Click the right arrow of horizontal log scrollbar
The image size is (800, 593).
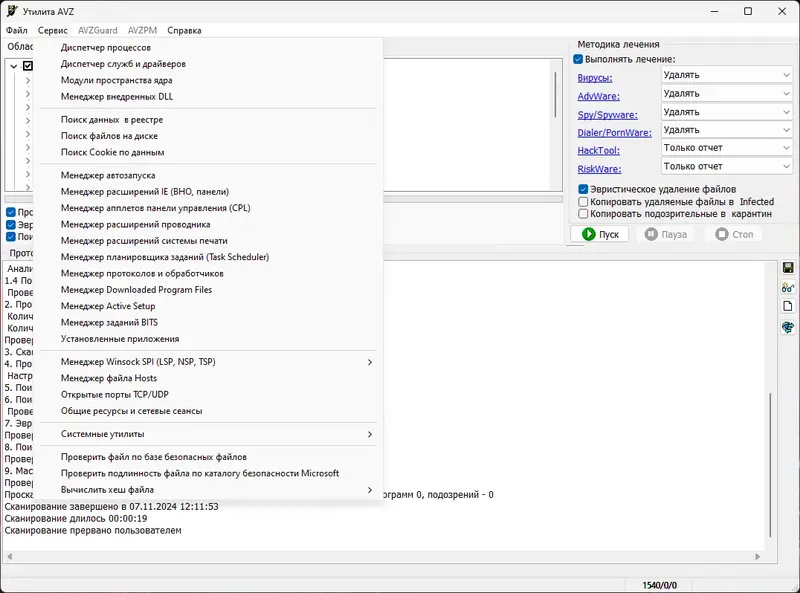click(x=758, y=556)
